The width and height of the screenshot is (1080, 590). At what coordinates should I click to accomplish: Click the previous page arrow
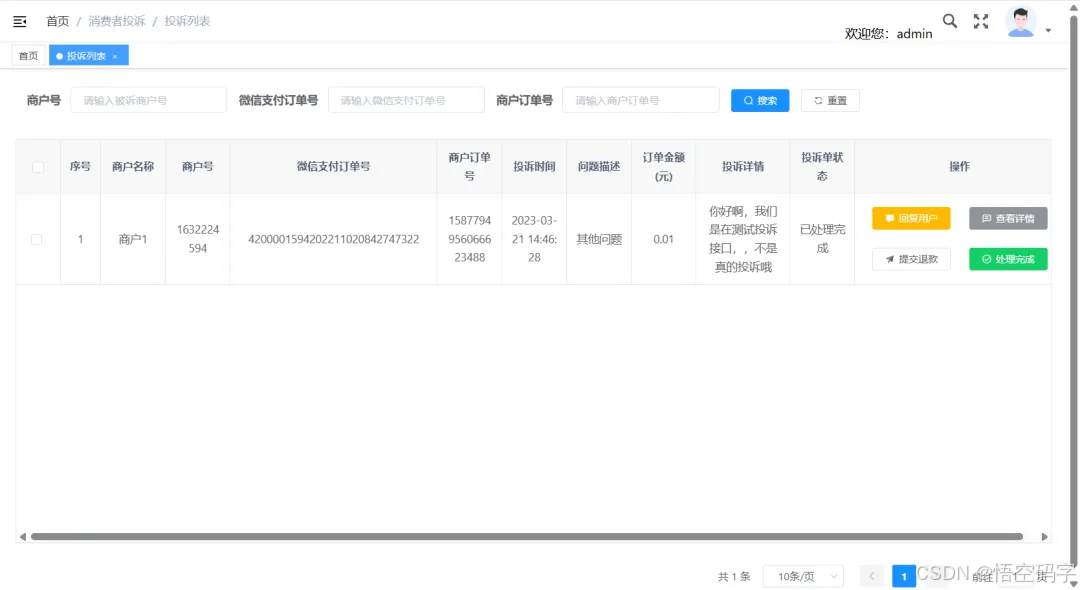point(871,576)
